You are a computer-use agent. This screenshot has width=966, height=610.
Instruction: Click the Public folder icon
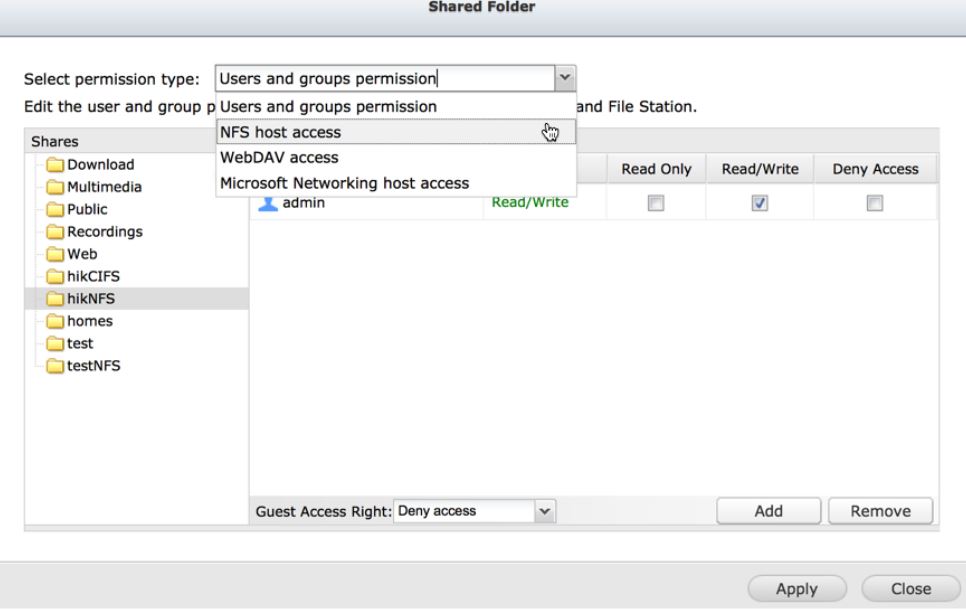(55, 210)
